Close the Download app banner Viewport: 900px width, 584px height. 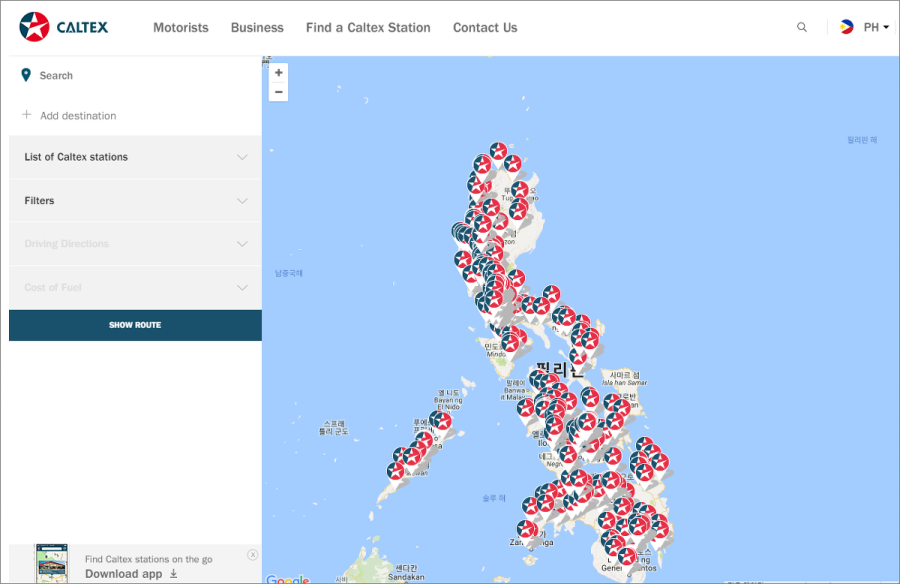tap(253, 555)
